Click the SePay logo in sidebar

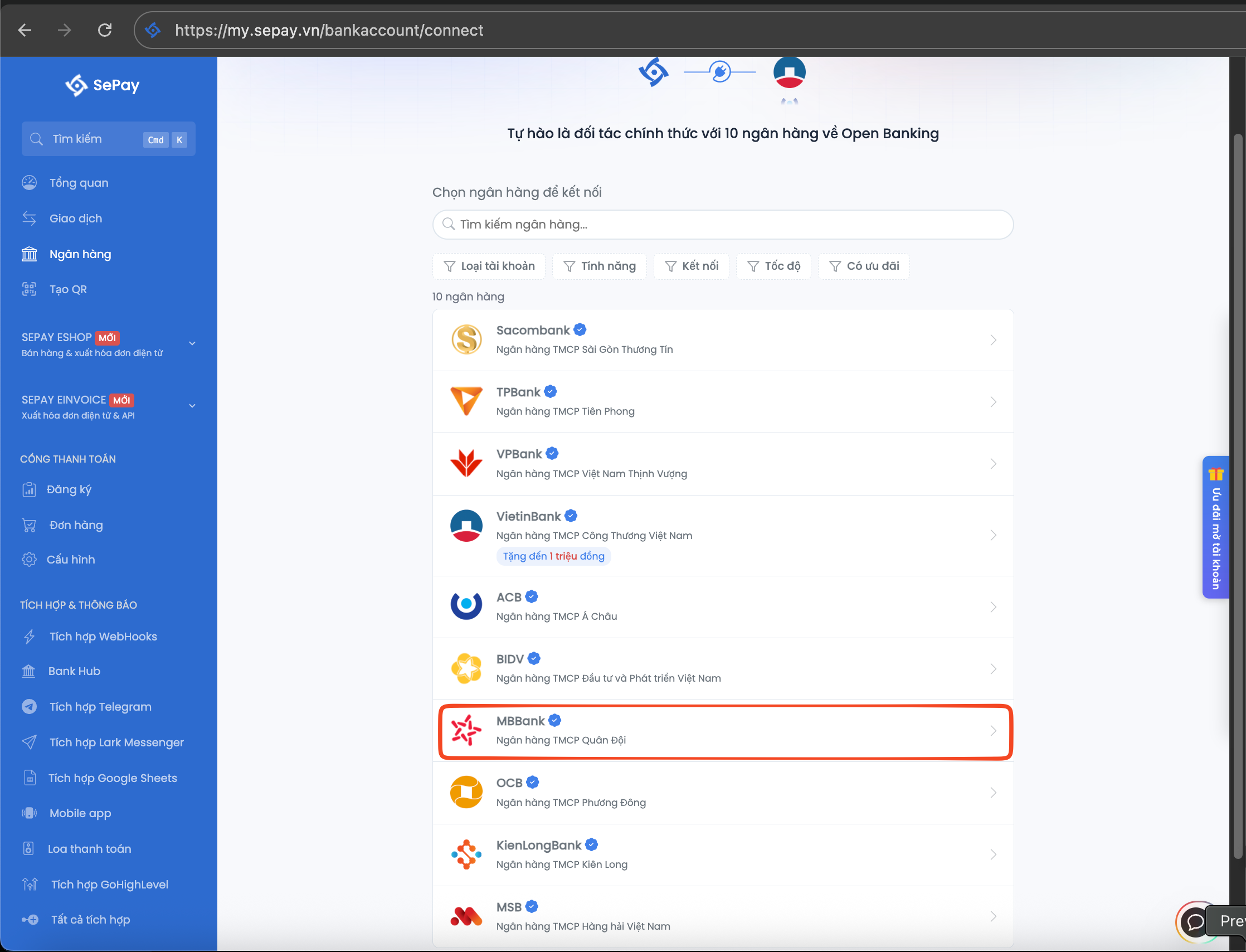[103, 85]
